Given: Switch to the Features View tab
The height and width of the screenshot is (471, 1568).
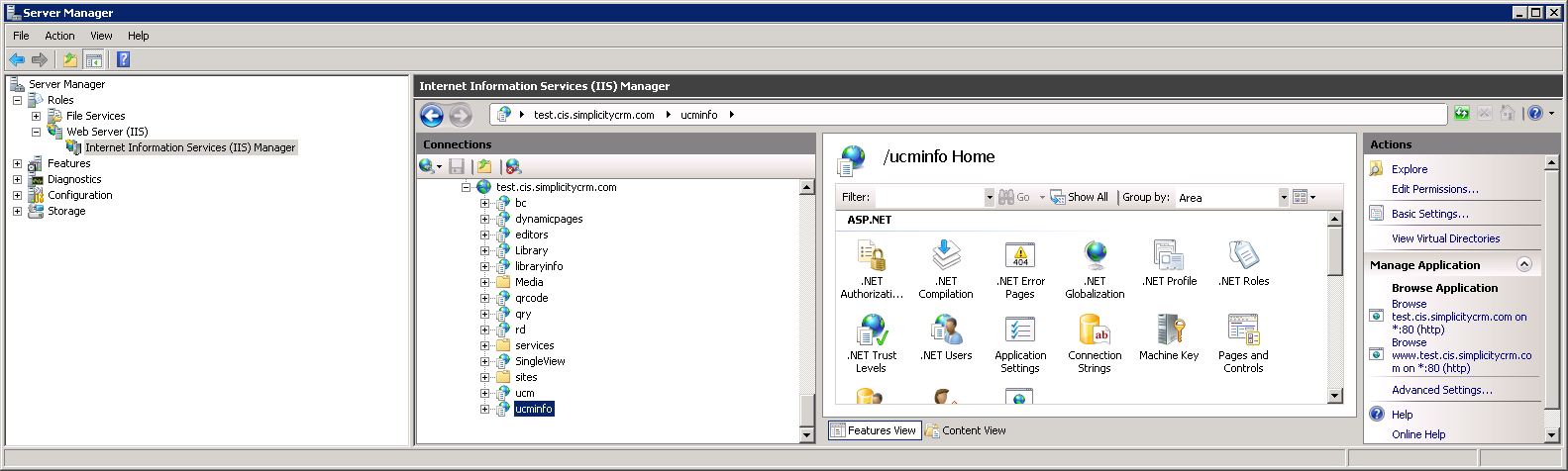Looking at the screenshot, I should [x=875, y=430].
